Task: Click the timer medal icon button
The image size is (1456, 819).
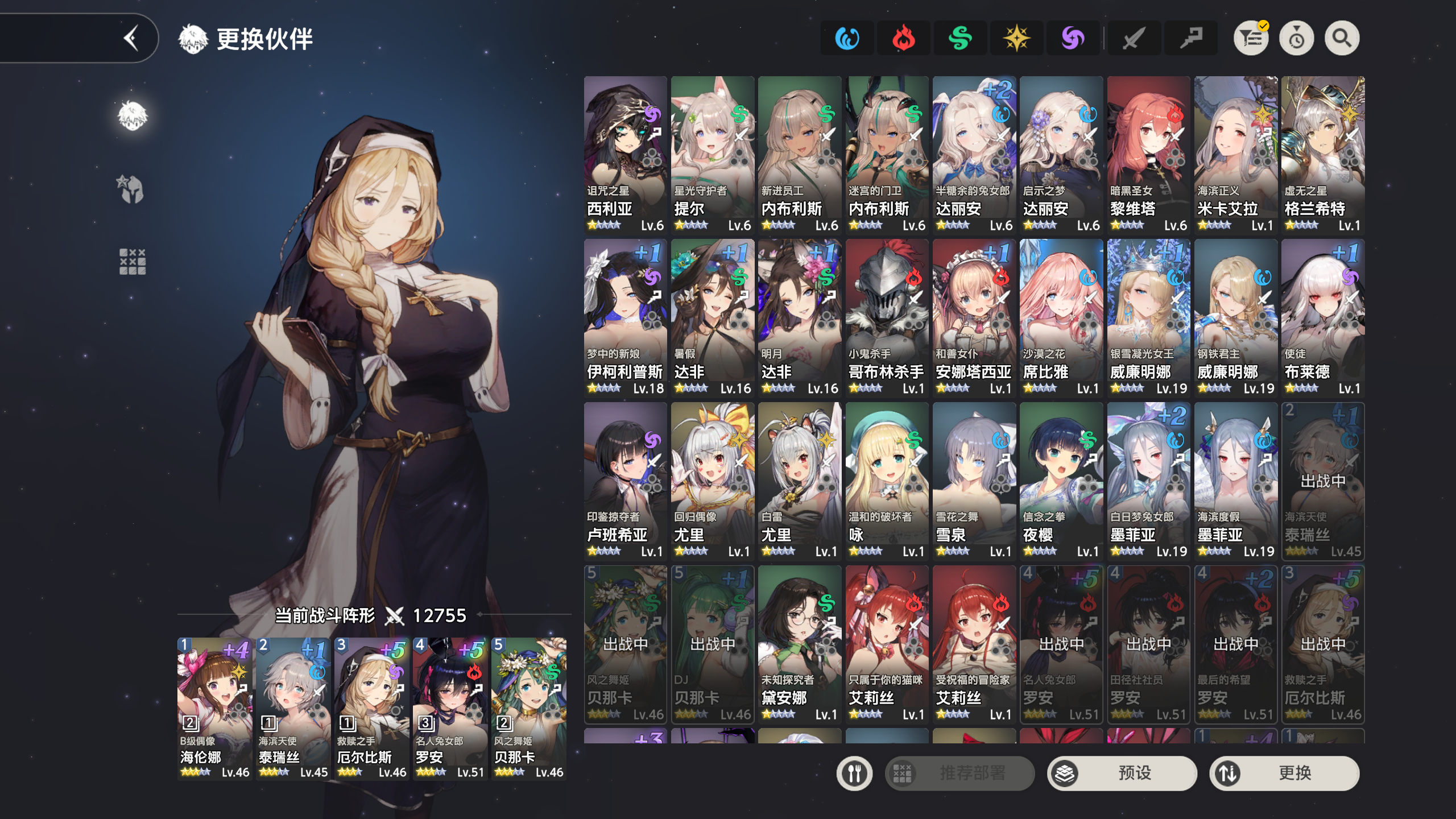Action: pos(1296,39)
